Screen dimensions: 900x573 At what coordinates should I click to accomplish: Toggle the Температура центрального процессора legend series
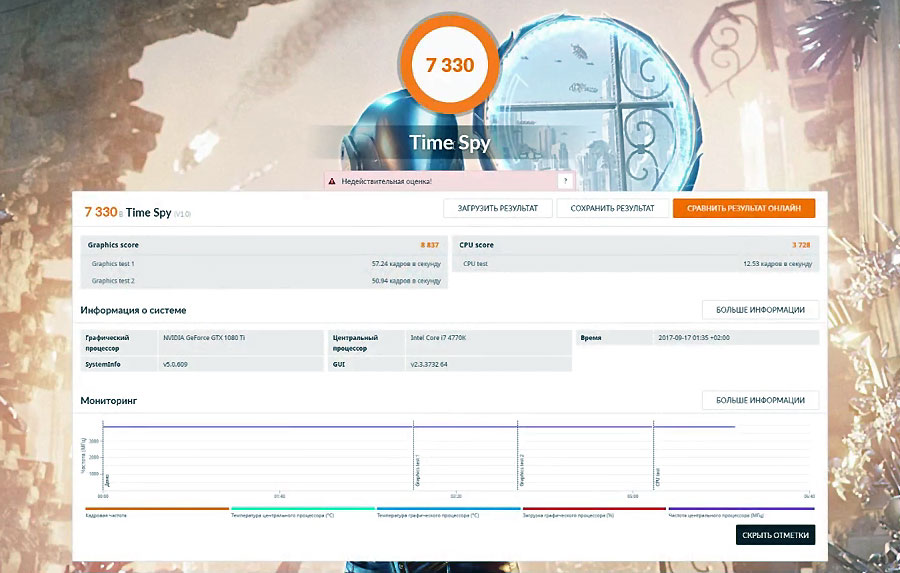tap(302, 512)
